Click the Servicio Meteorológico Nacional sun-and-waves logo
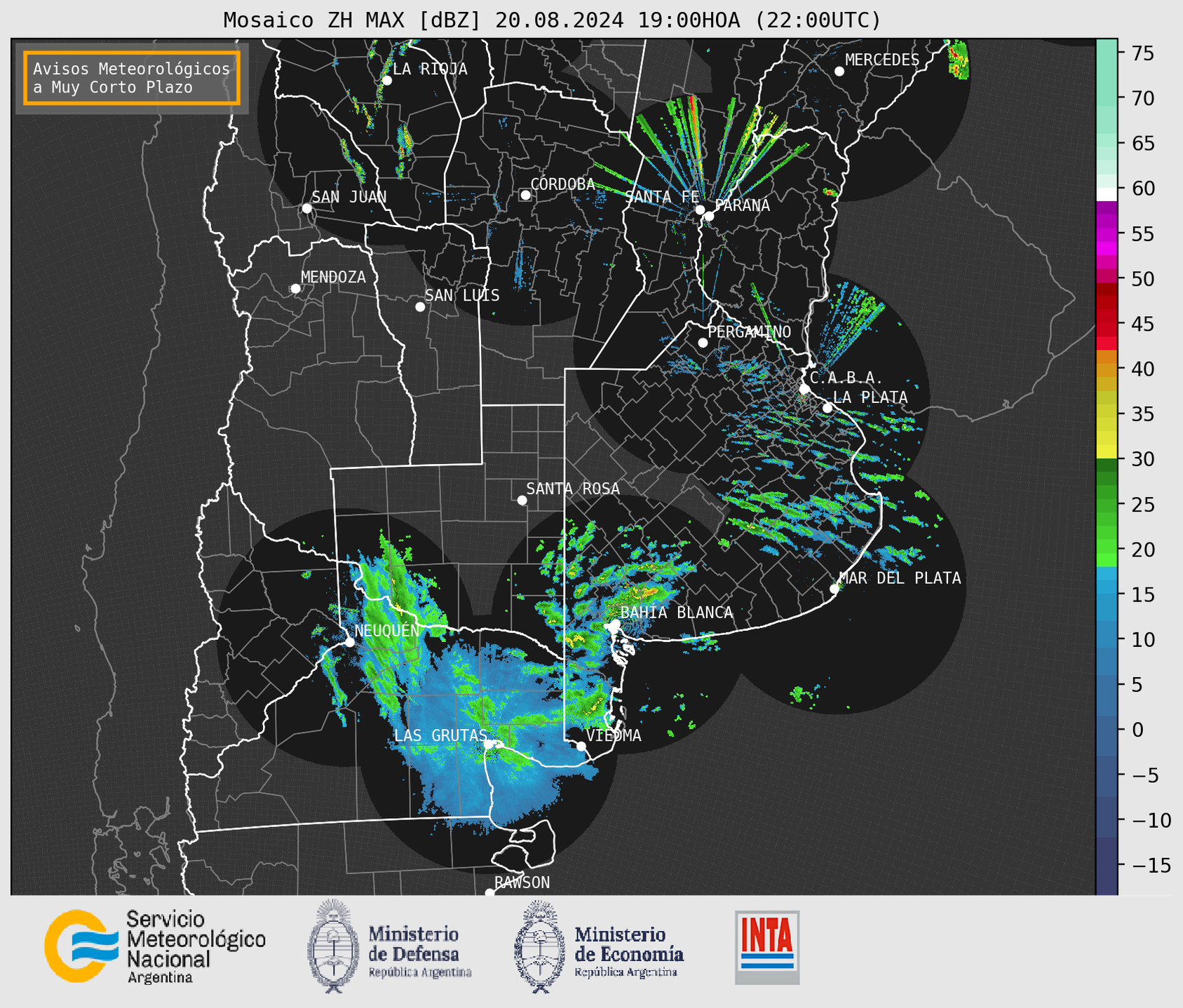The height and width of the screenshot is (1008, 1183). coord(81,946)
